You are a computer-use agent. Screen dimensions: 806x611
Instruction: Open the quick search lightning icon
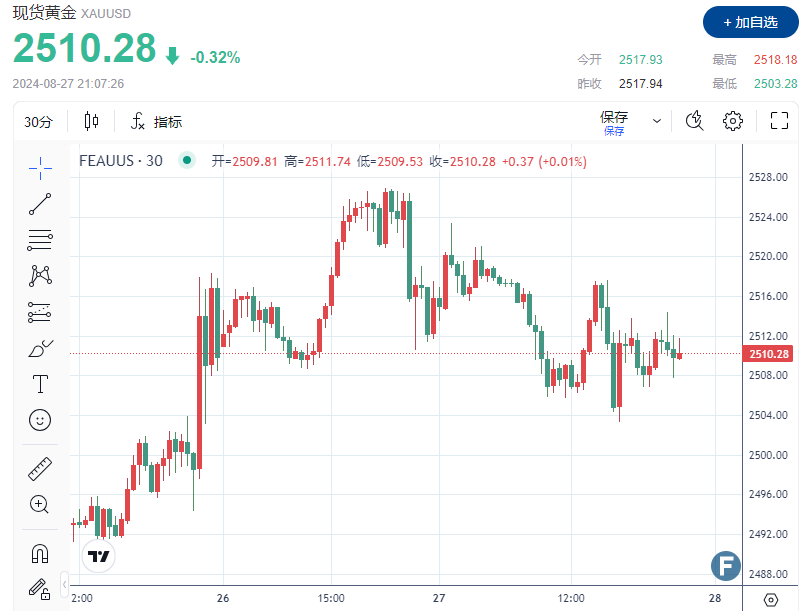click(695, 121)
